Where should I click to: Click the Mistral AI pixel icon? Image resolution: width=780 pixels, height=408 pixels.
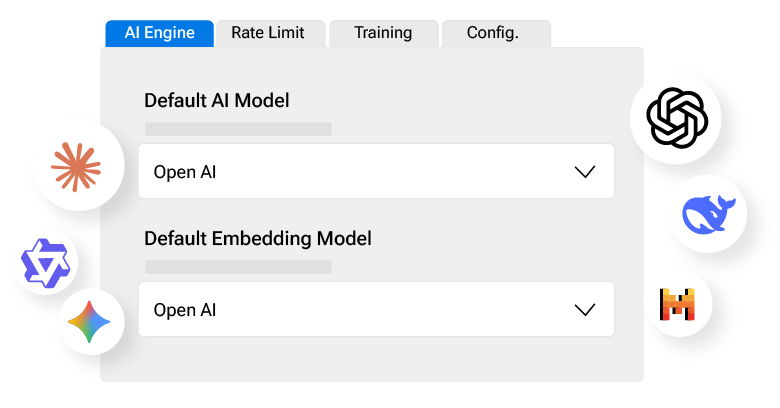point(678,303)
